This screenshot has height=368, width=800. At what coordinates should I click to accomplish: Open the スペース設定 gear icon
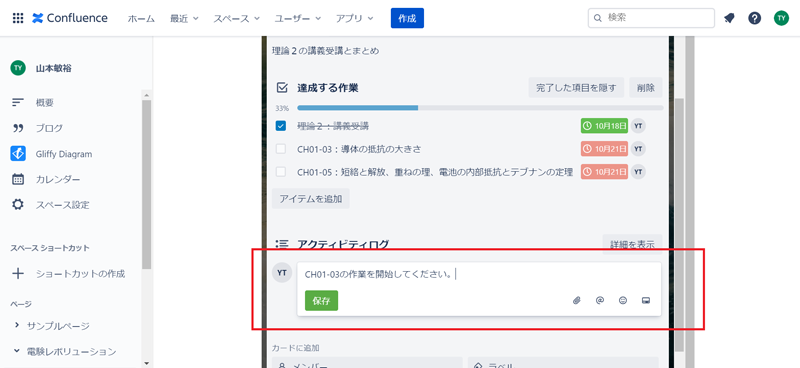tap(18, 205)
